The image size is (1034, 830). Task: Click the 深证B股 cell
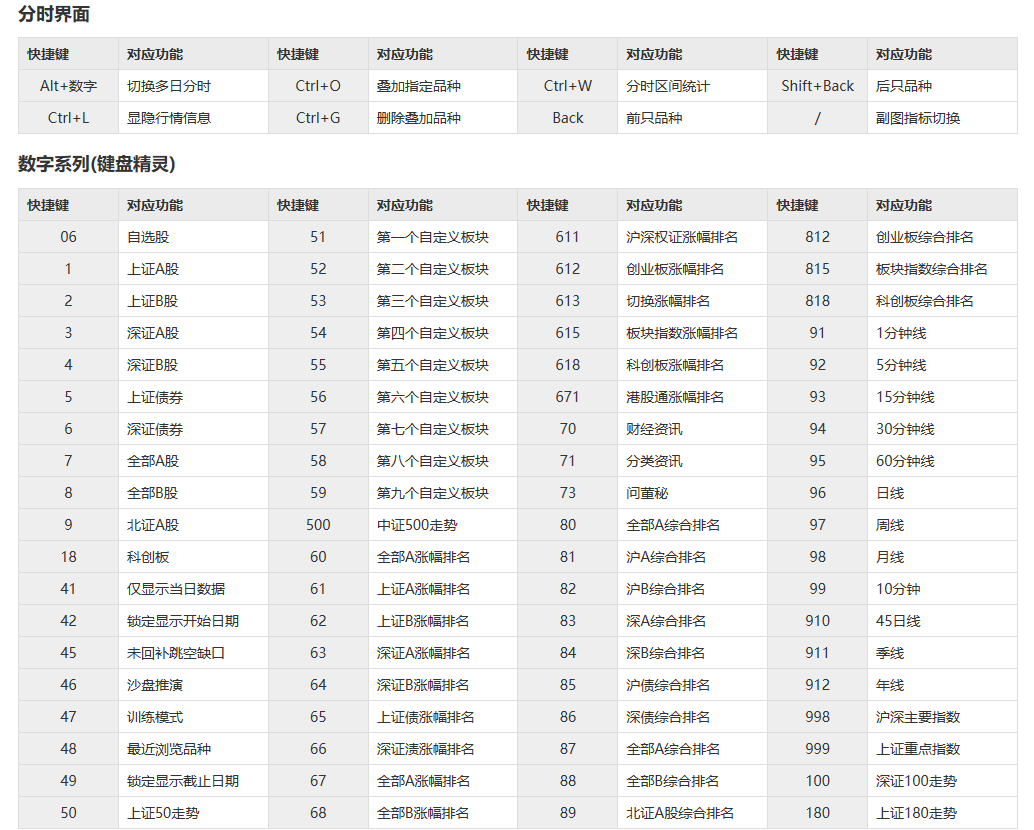tap(193, 365)
